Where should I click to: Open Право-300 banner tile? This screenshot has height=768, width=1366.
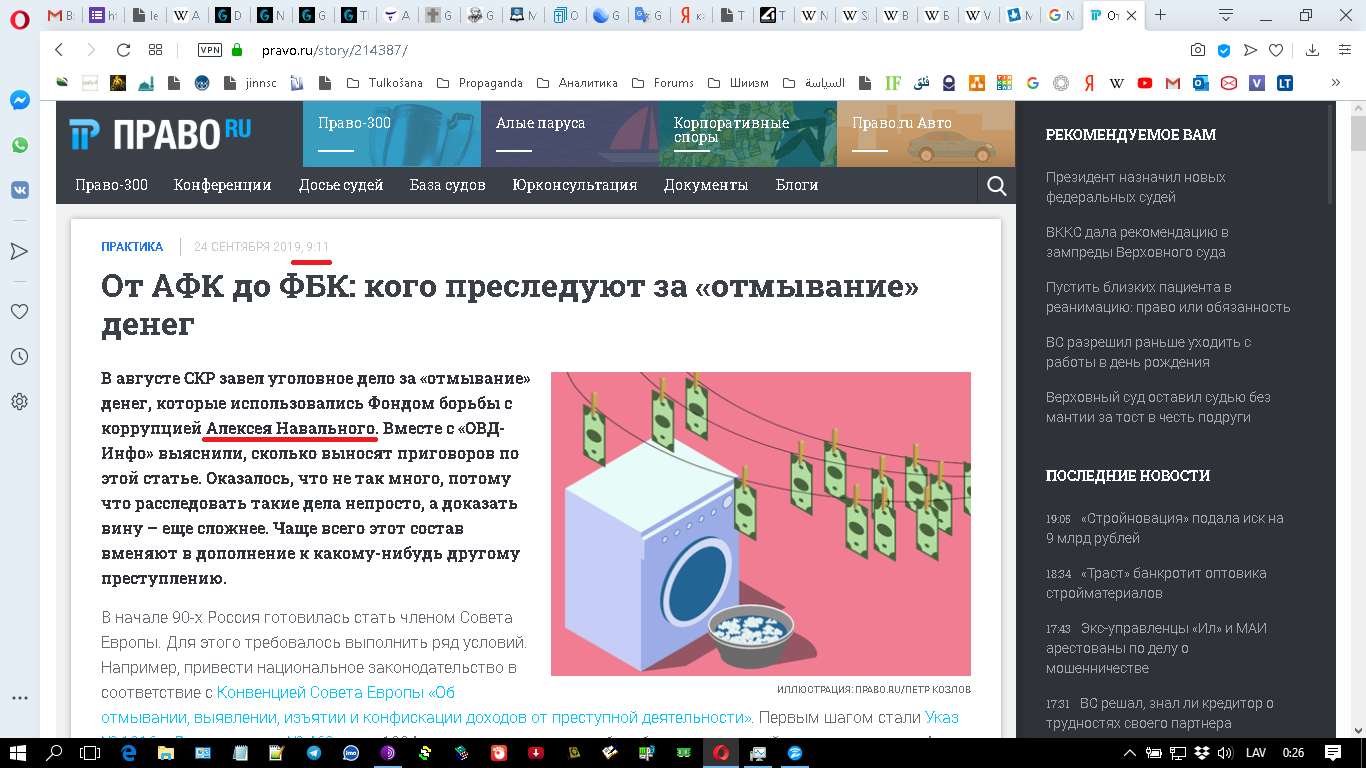tap(392, 134)
